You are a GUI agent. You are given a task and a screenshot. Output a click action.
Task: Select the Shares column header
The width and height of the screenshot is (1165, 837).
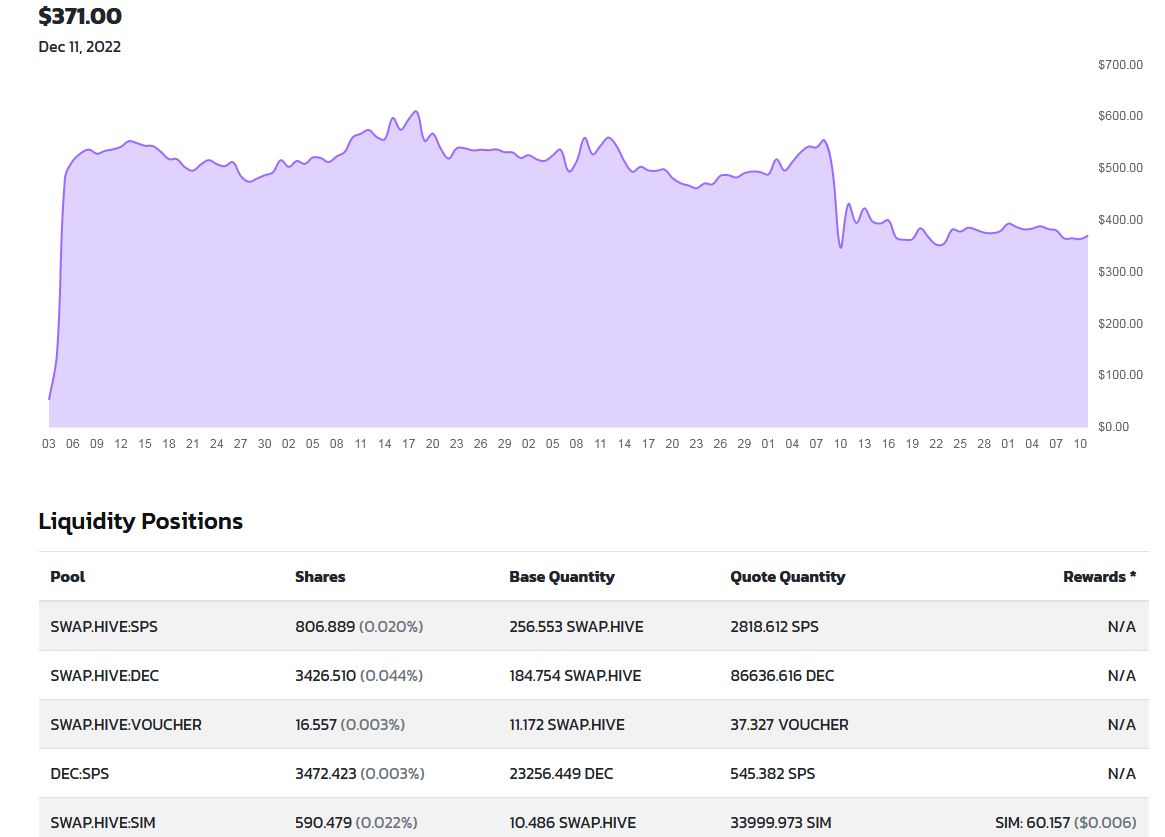pos(320,577)
